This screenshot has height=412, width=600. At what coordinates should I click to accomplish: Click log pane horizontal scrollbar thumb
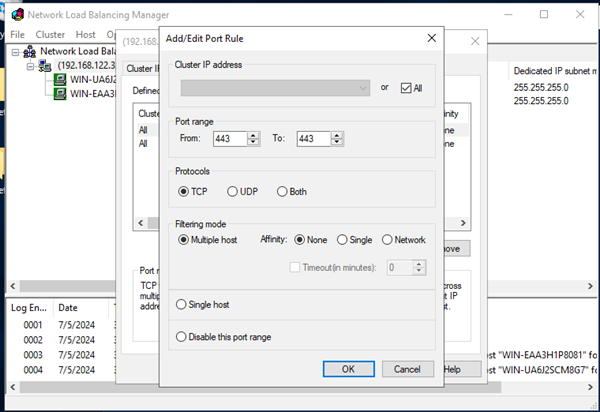[260, 387]
